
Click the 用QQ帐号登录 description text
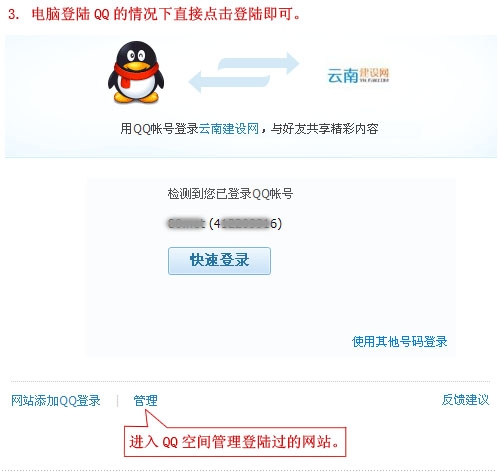click(159, 128)
